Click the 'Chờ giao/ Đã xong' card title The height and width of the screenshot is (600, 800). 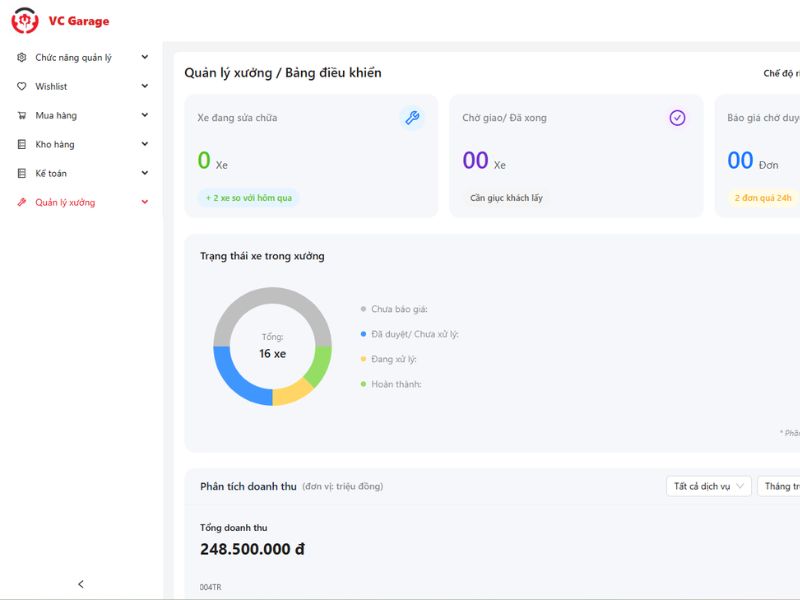[505, 118]
